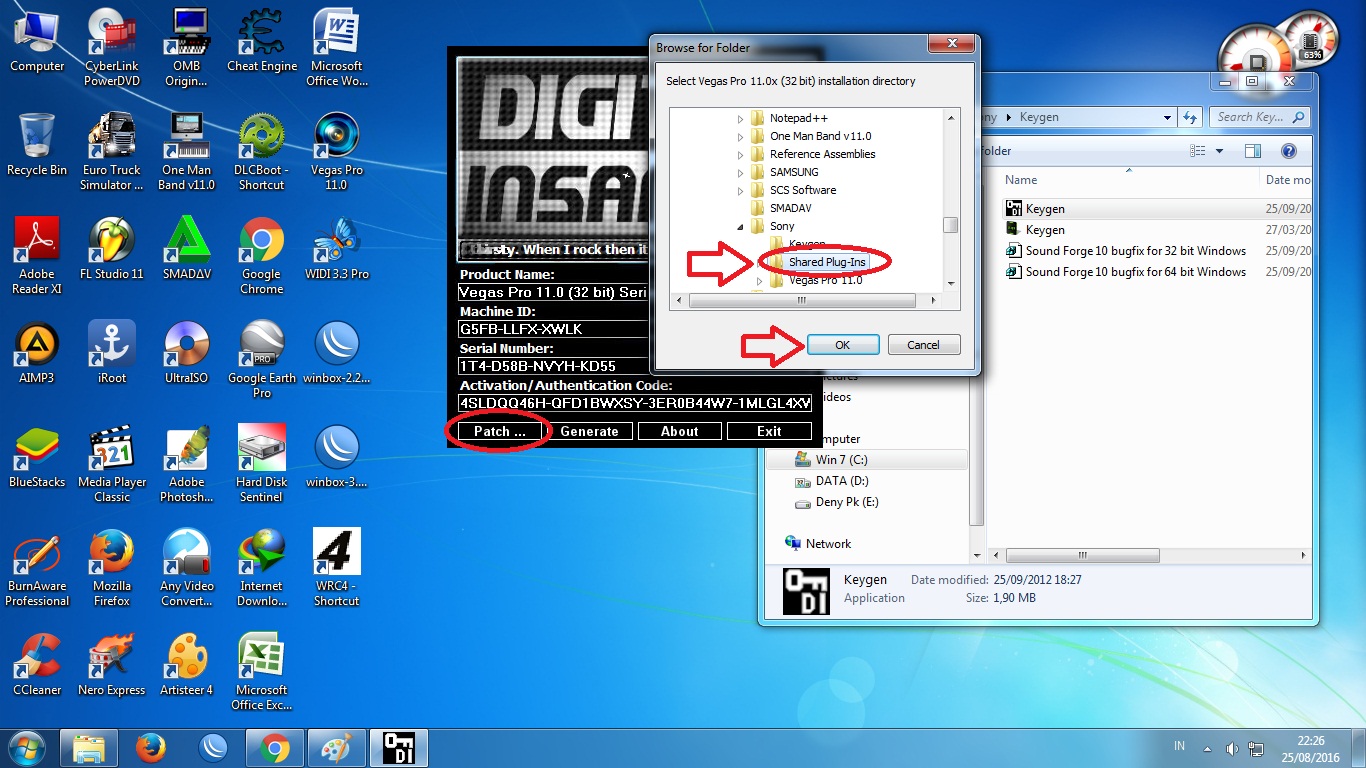Viewport: 1366px width, 768px height.
Task: Open Adobe Reader XI shortcut
Action: [37, 255]
